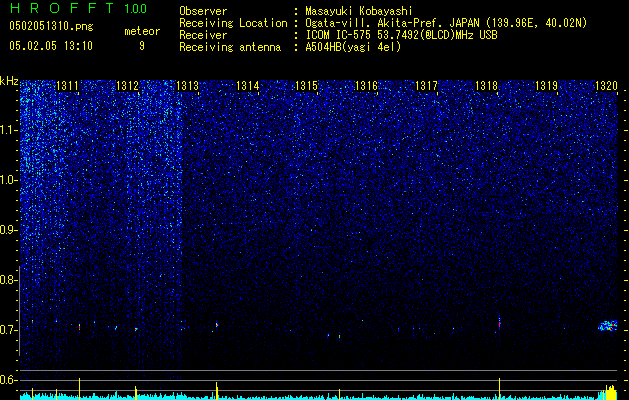
Task: Click the 1317 time marker
Action: (x=426, y=86)
